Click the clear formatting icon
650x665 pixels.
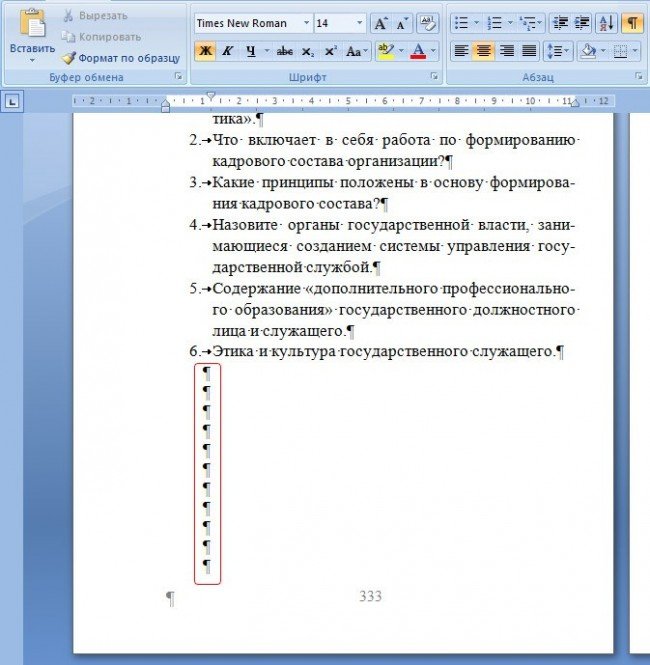tap(427, 23)
